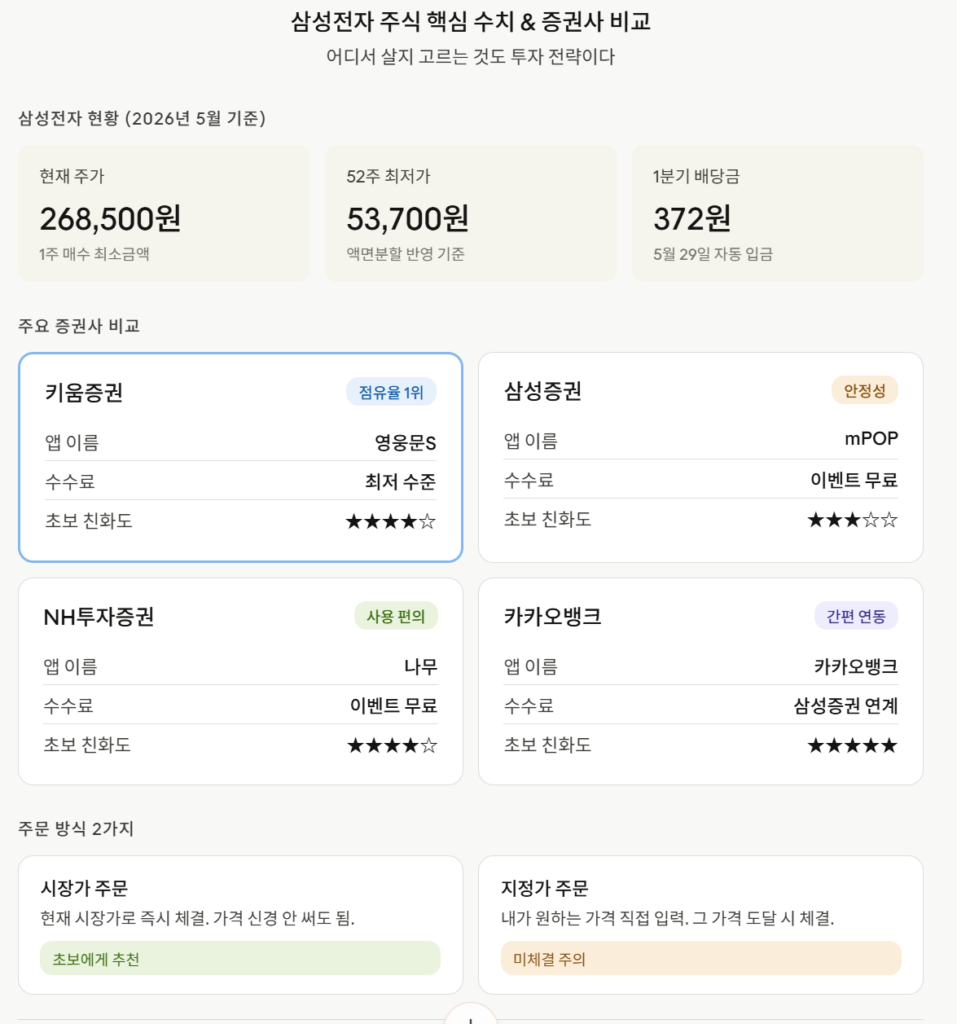957x1024 pixels.
Task: Click the 삼성증권 연계 fee value
Action: (845, 706)
